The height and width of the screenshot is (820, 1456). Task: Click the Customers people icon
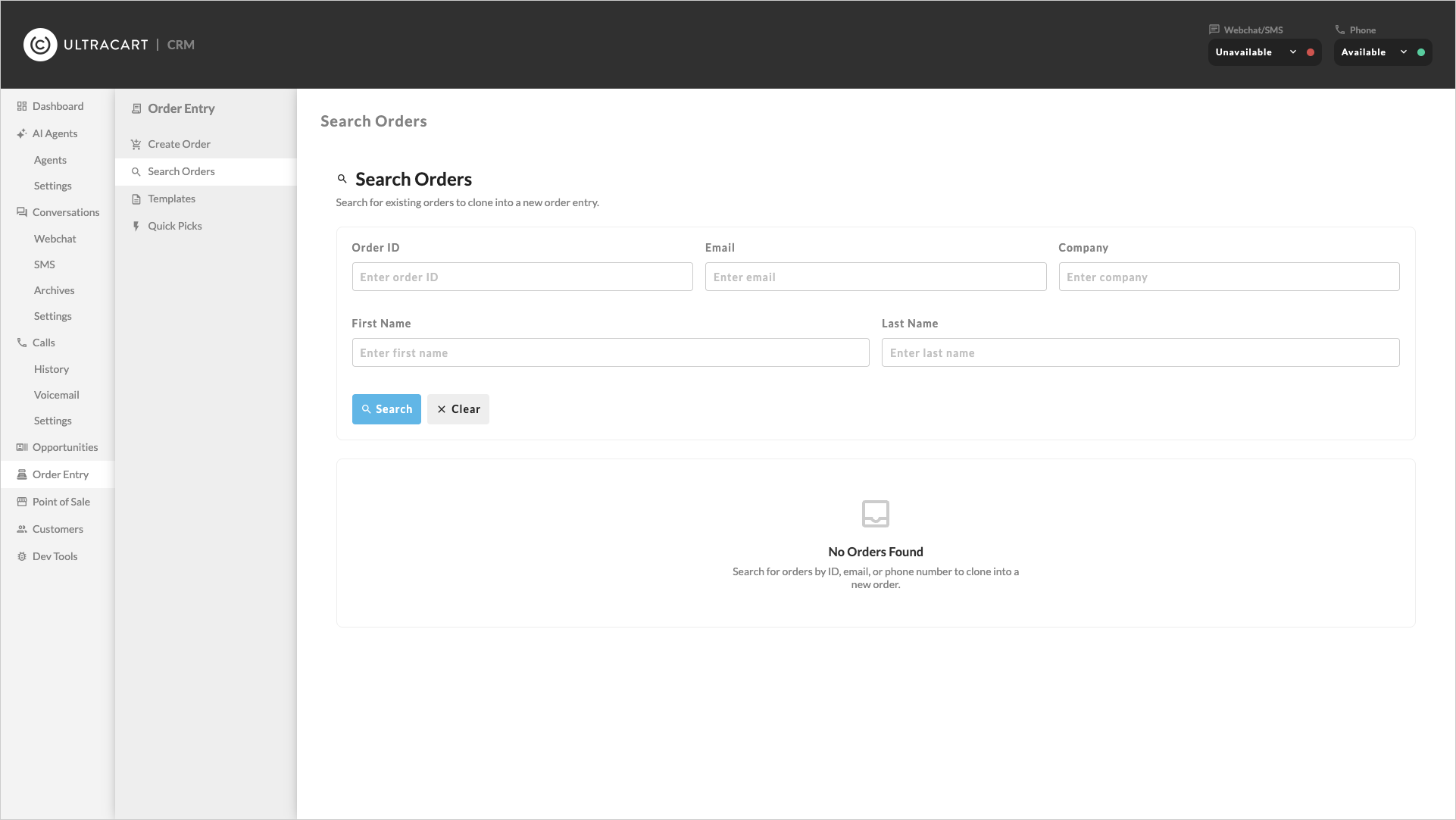pos(22,529)
